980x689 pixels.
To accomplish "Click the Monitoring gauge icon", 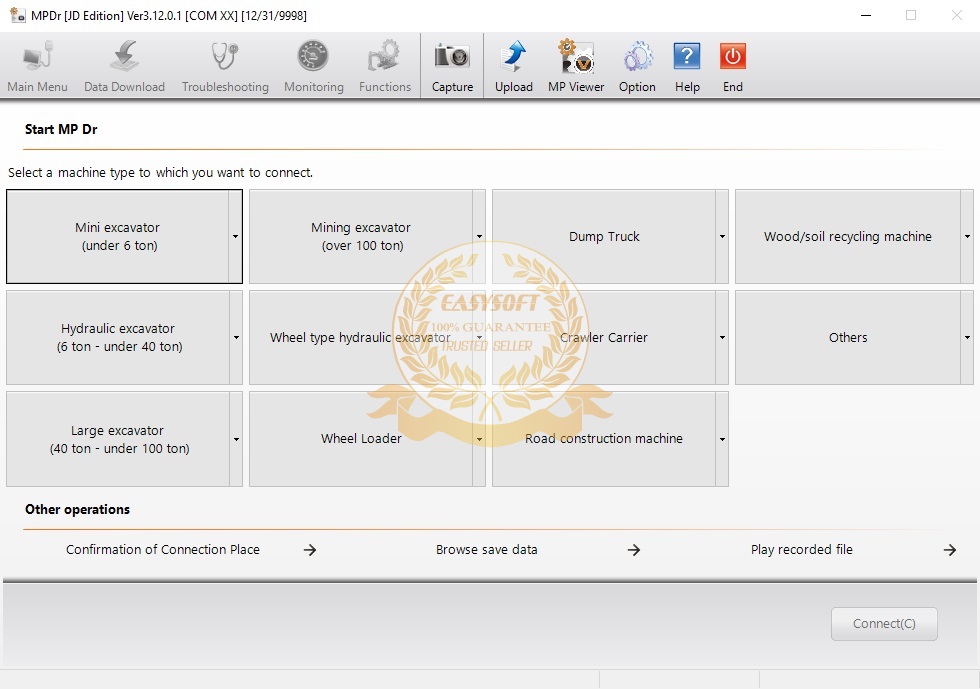I will 313,57.
